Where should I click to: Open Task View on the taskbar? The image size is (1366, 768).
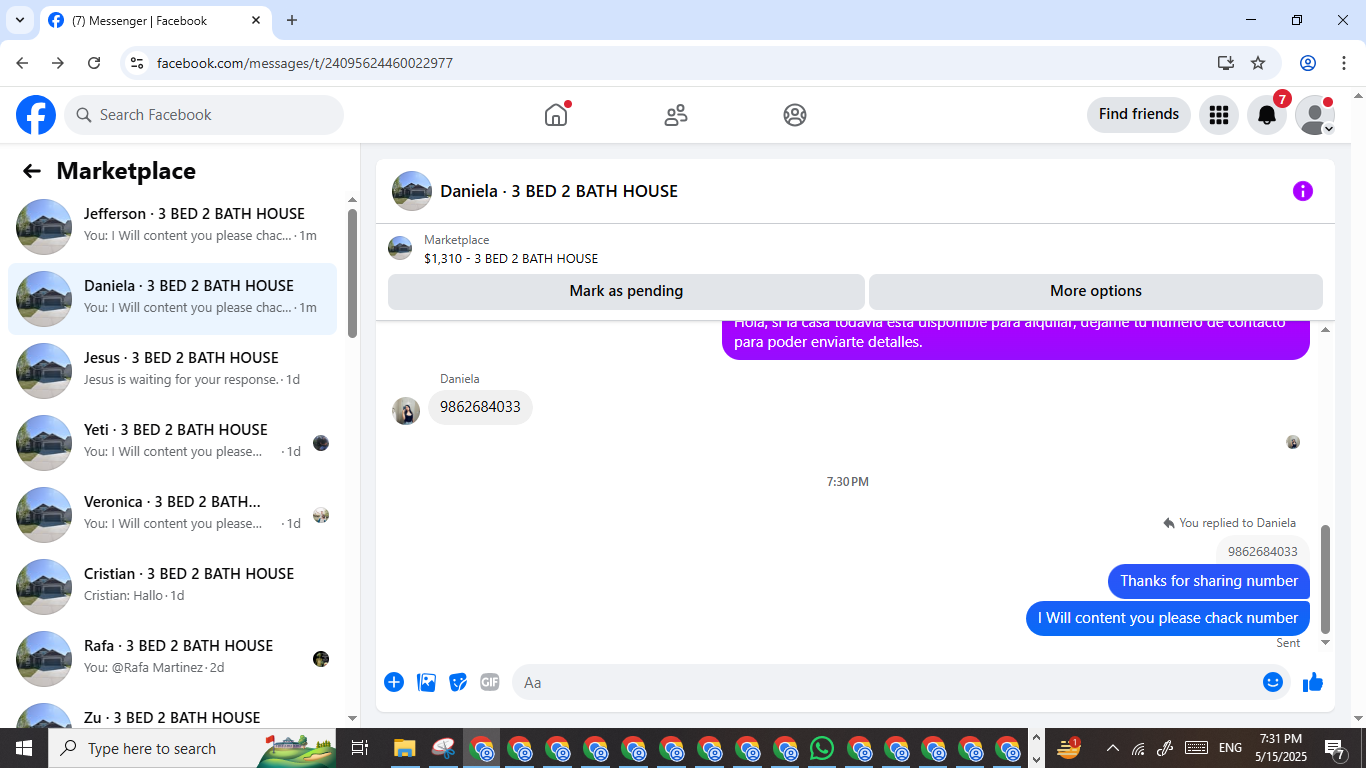coord(360,748)
